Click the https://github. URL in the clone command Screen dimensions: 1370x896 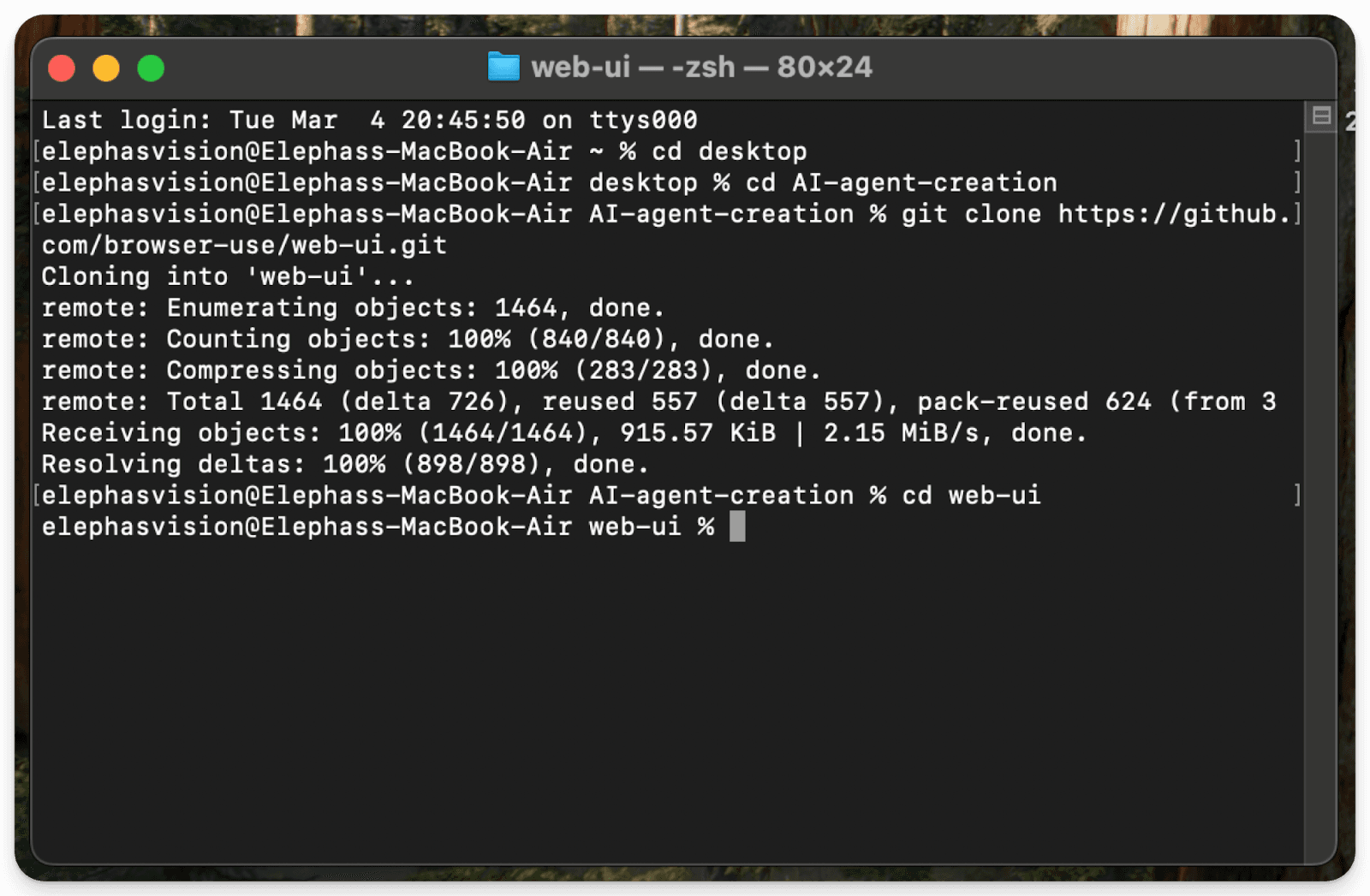pos(1174,214)
